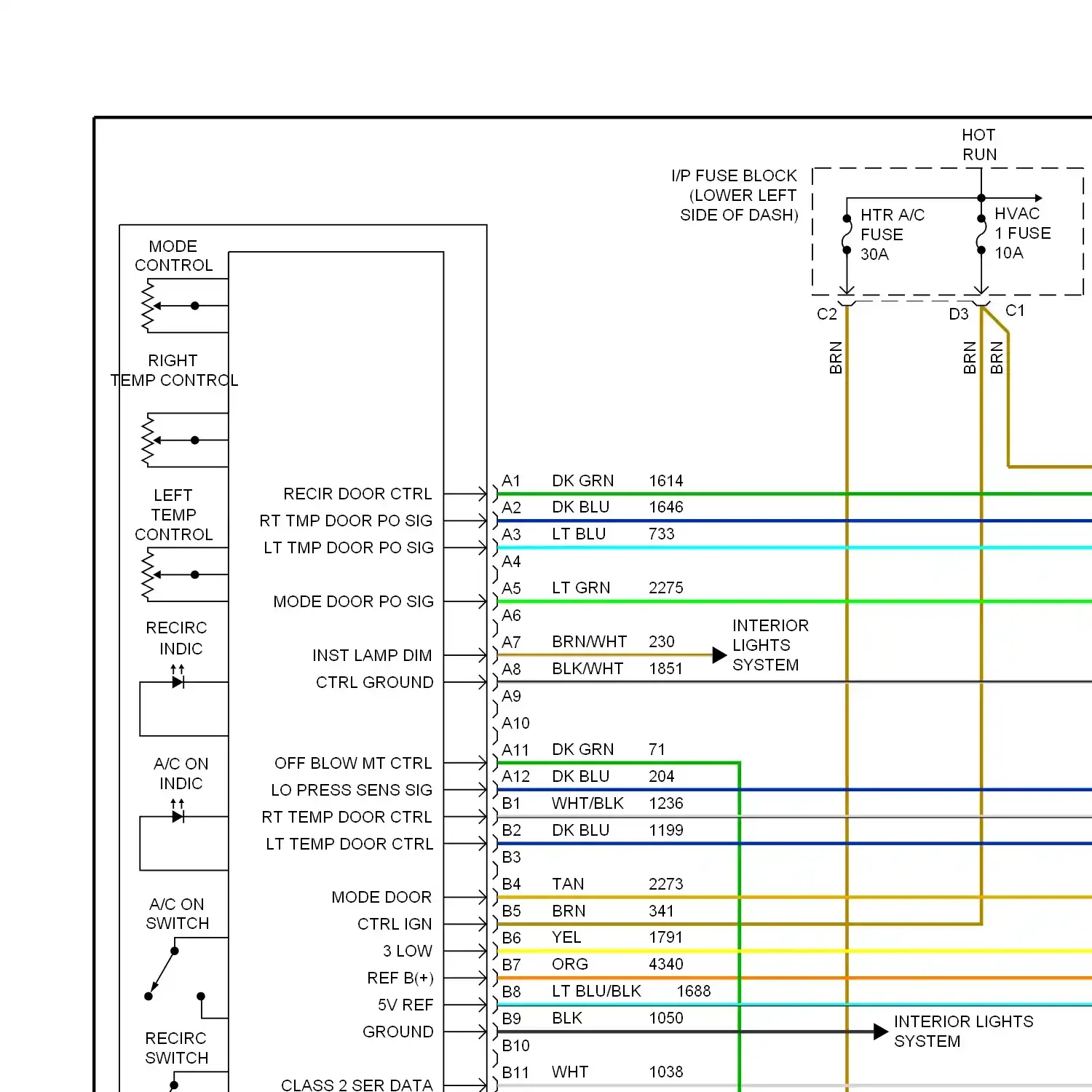
Task: Click the BRN/WHT wire color label
Action: click(x=589, y=642)
